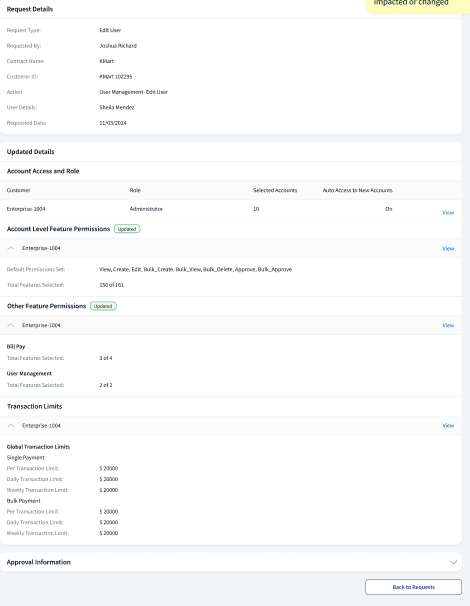Expand the Approval Information section

coord(453,562)
